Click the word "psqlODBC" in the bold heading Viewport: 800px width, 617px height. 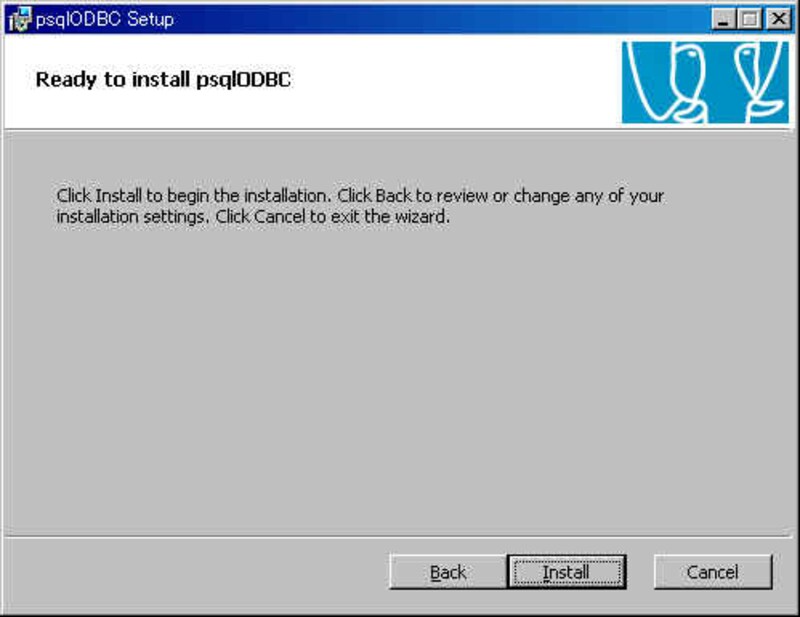244,80
